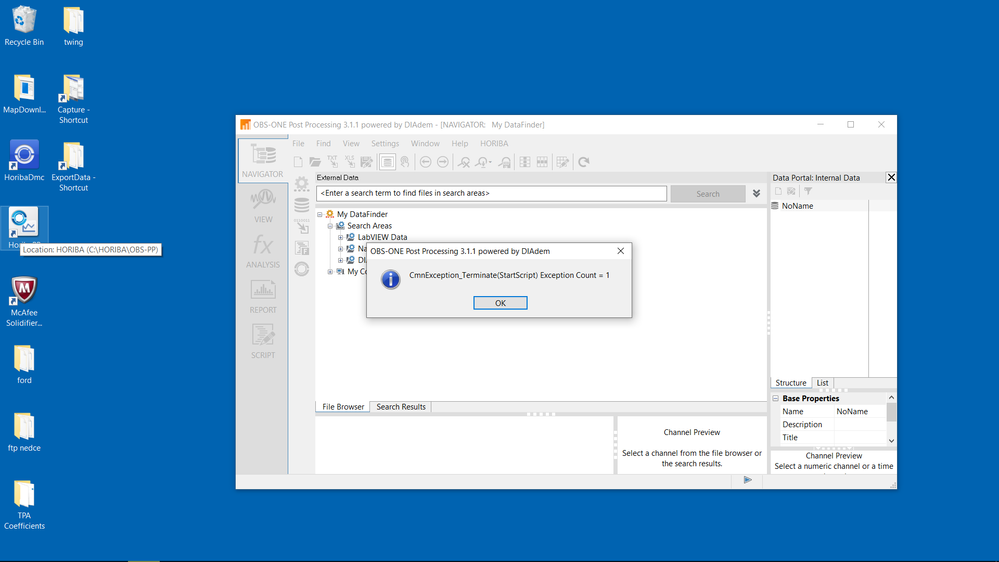999x562 pixels.
Task: Switch to the File Browser tab
Action: (x=343, y=407)
